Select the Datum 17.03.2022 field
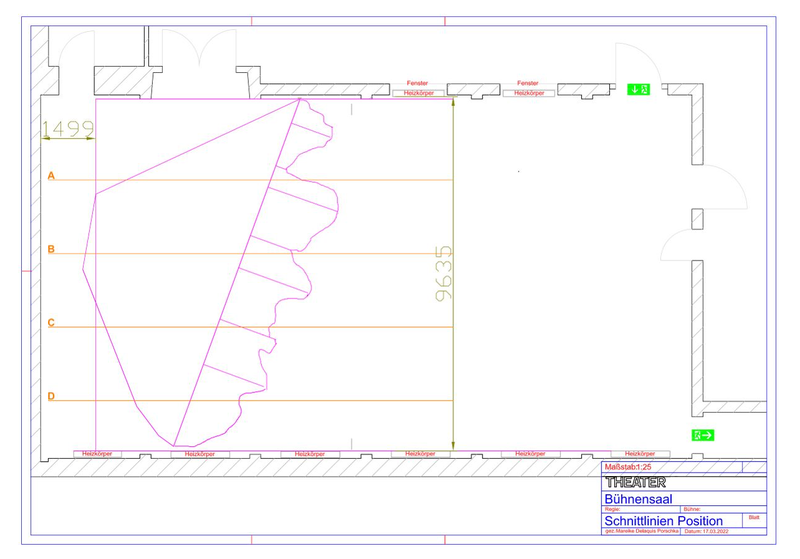 coord(711,531)
